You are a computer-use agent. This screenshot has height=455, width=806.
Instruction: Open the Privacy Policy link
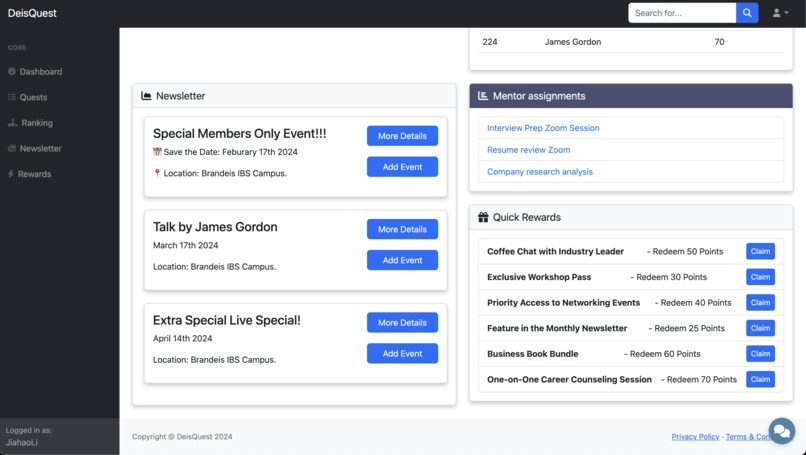click(x=695, y=436)
